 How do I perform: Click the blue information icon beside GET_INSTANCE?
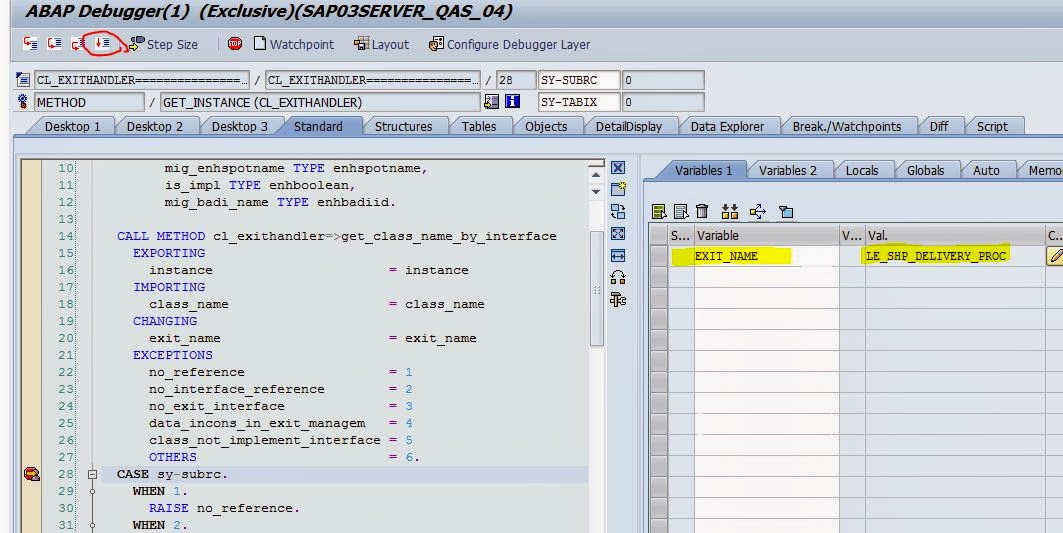[512, 102]
